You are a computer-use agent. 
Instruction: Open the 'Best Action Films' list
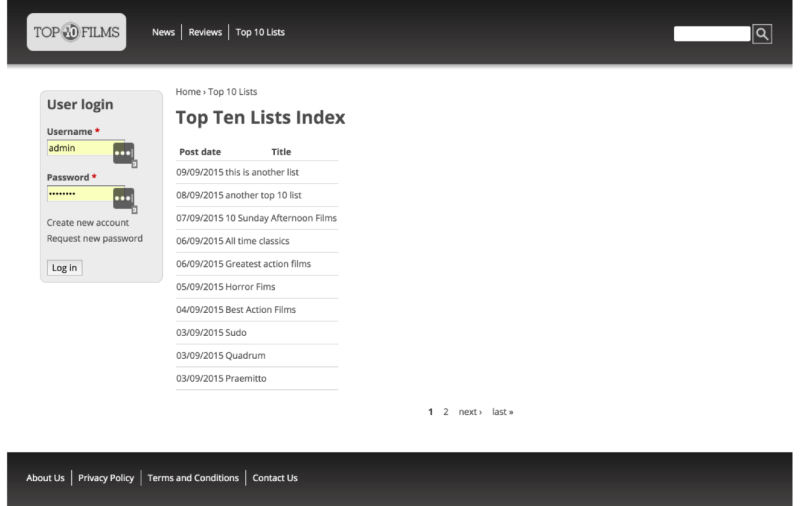[261, 310]
